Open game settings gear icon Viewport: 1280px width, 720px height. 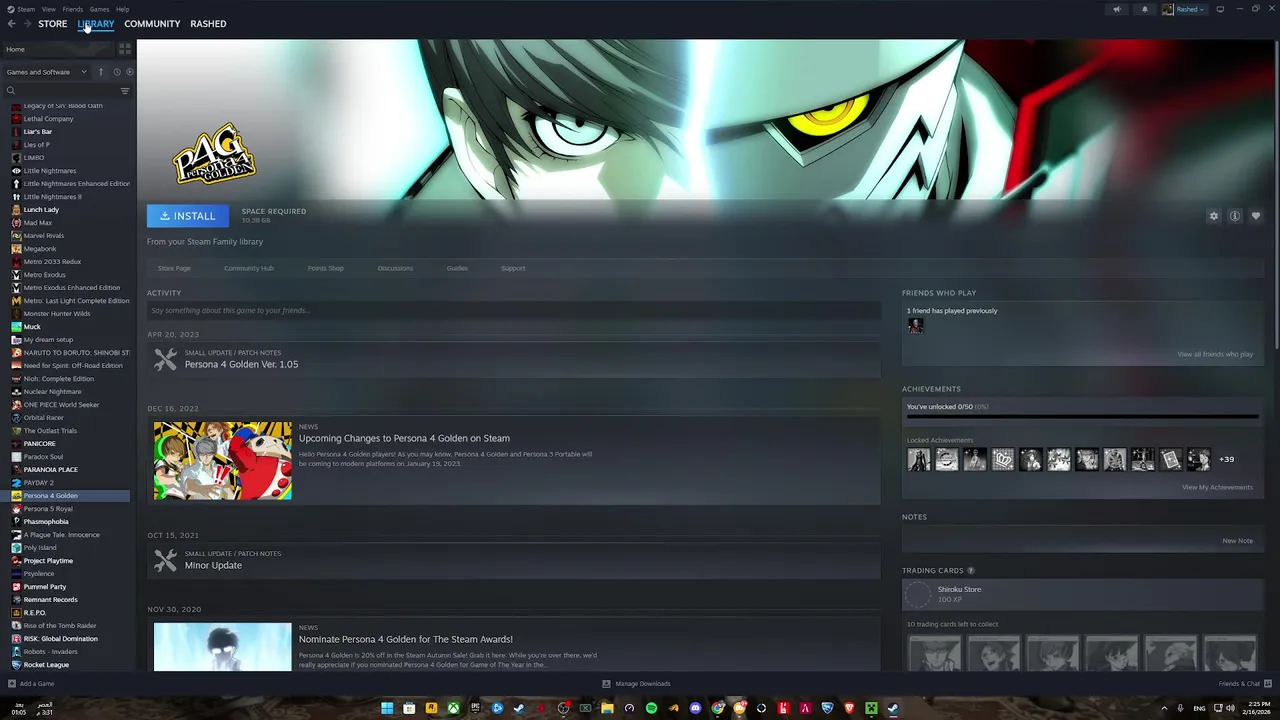pyautogui.click(x=1214, y=216)
